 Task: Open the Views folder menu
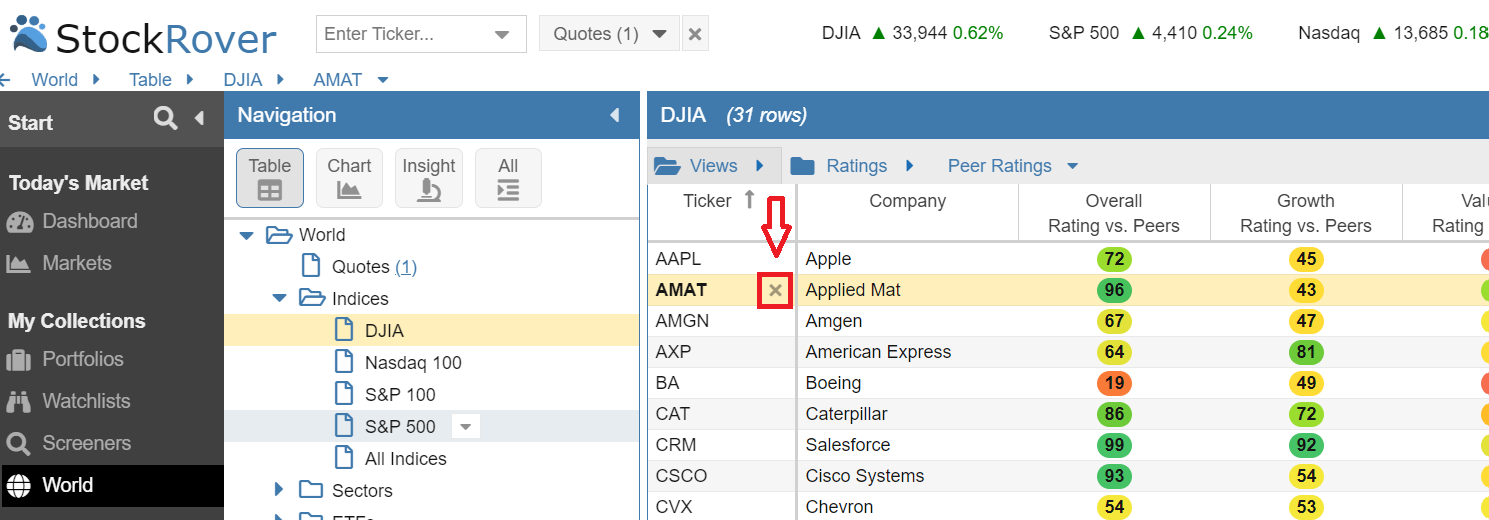click(x=712, y=166)
